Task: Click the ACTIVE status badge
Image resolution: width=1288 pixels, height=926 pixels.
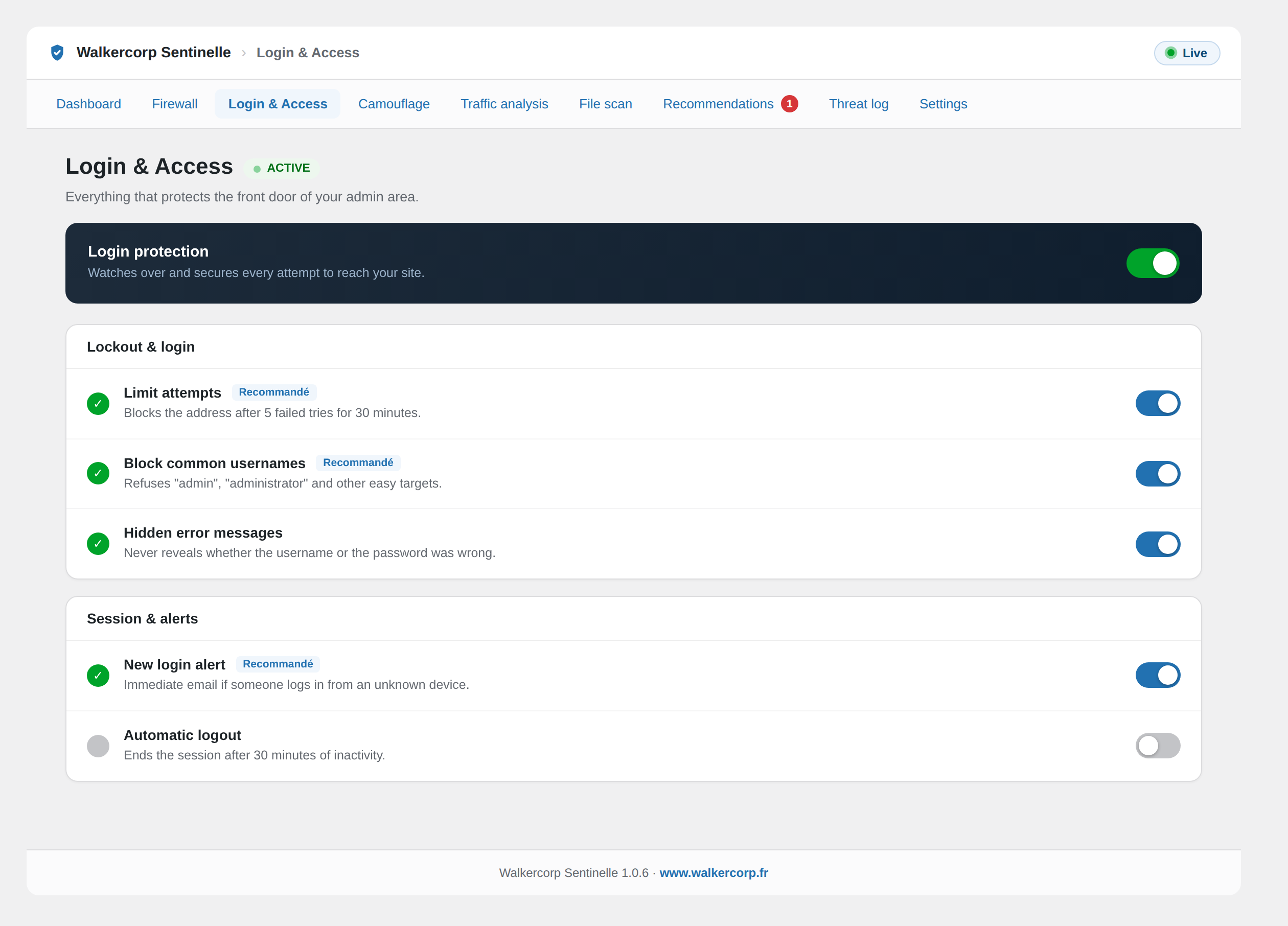Action: pyautogui.click(x=282, y=168)
